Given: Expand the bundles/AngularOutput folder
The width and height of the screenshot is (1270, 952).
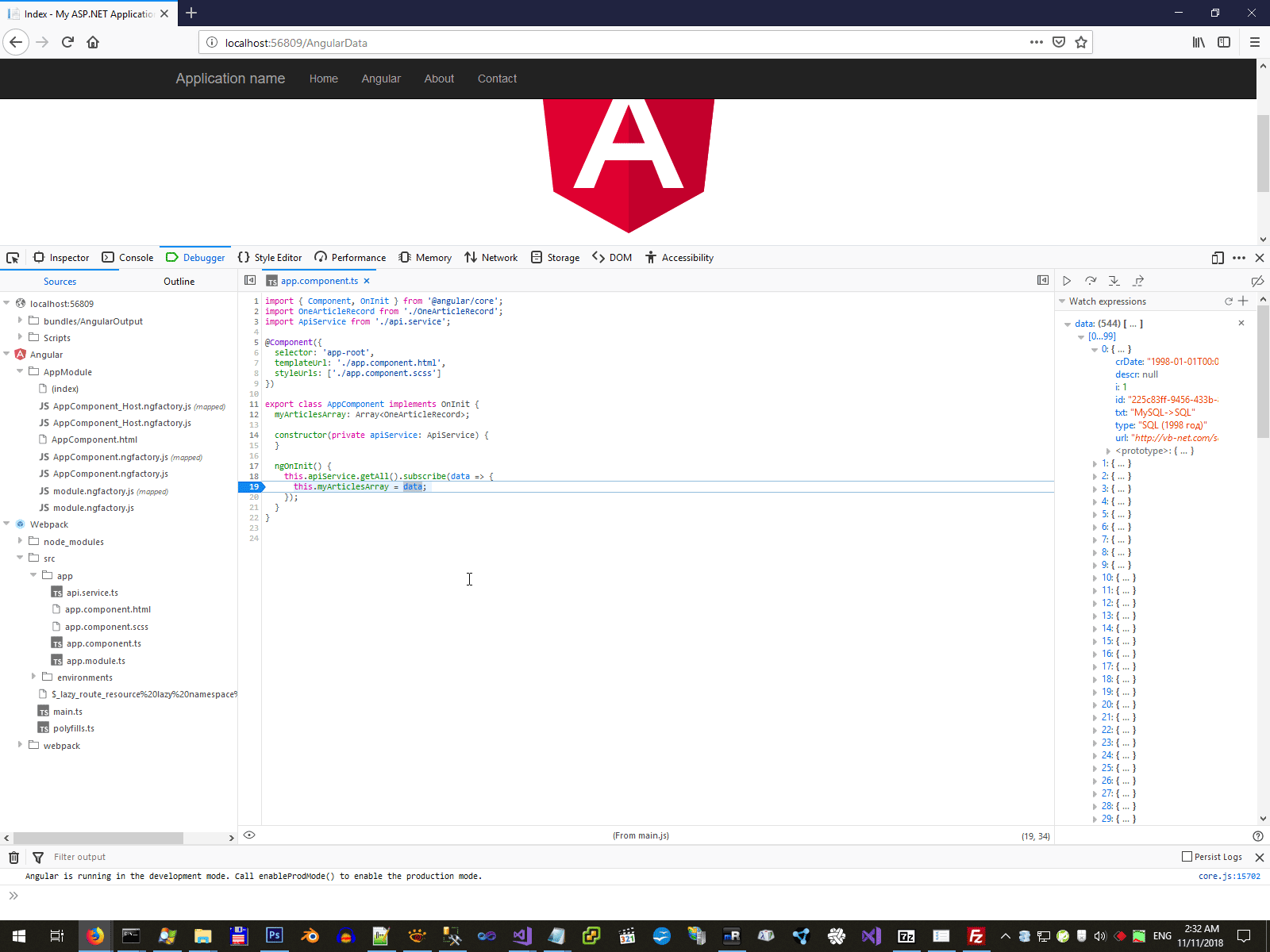Looking at the screenshot, I should coord(20,321).
